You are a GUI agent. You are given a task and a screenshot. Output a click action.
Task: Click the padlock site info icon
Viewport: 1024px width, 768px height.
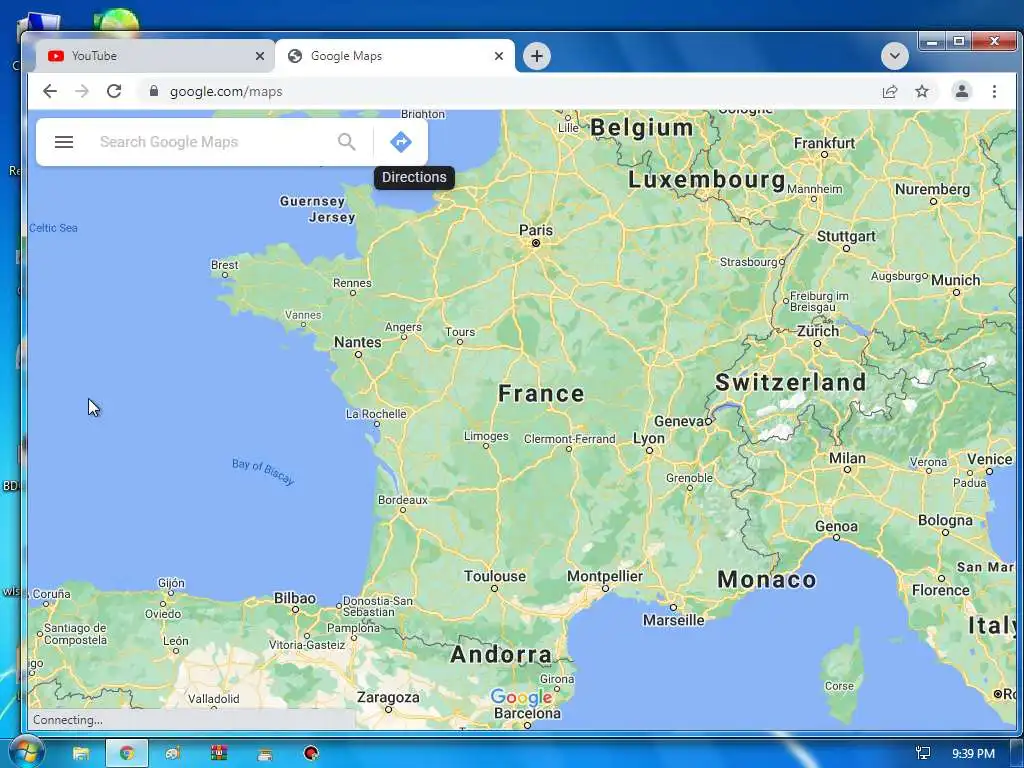(x=153, y=91)
